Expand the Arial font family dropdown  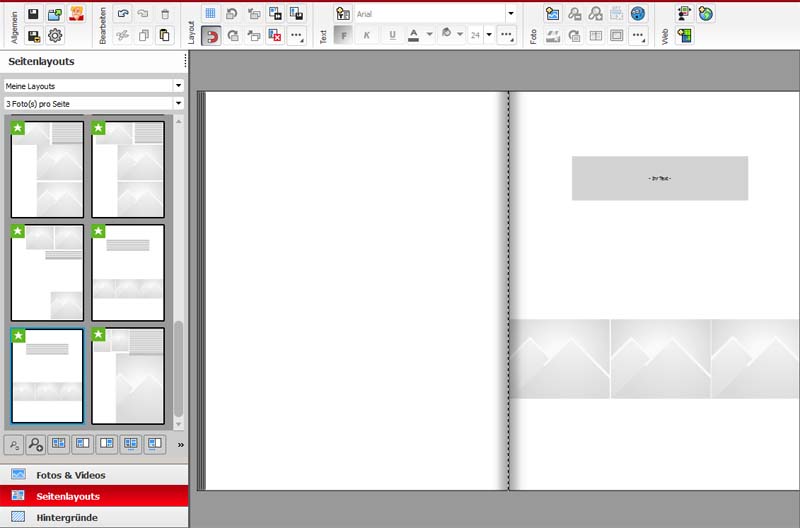click(x=511, y=14)
